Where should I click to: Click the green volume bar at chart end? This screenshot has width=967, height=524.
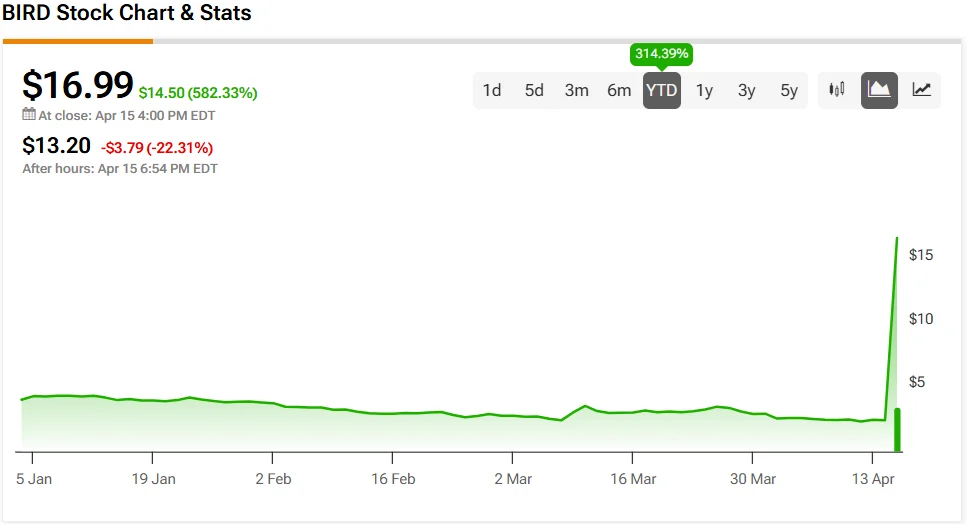click(x=897, y=430)
